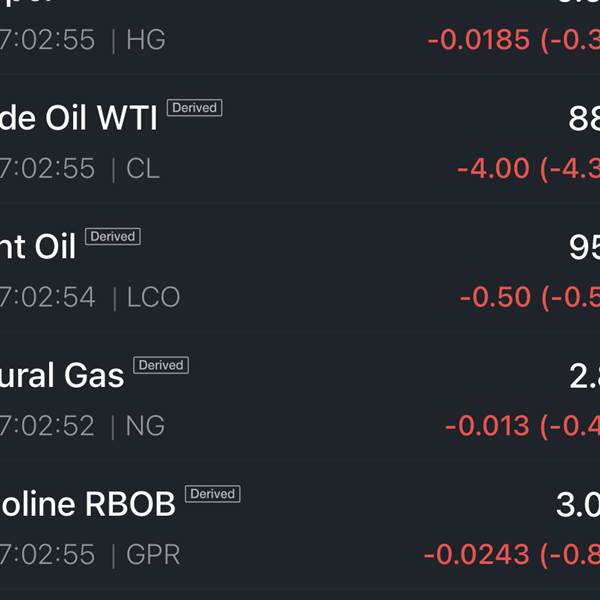600x600 pixels.
Task: Select the LCO ticker symbol
Action: coord(153,297)
